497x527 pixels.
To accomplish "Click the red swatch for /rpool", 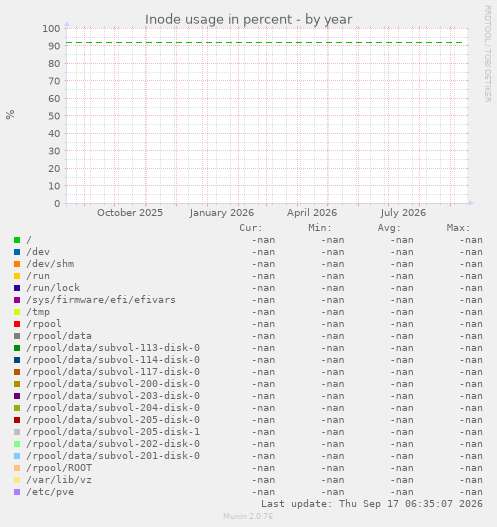I will pos(17,324).
